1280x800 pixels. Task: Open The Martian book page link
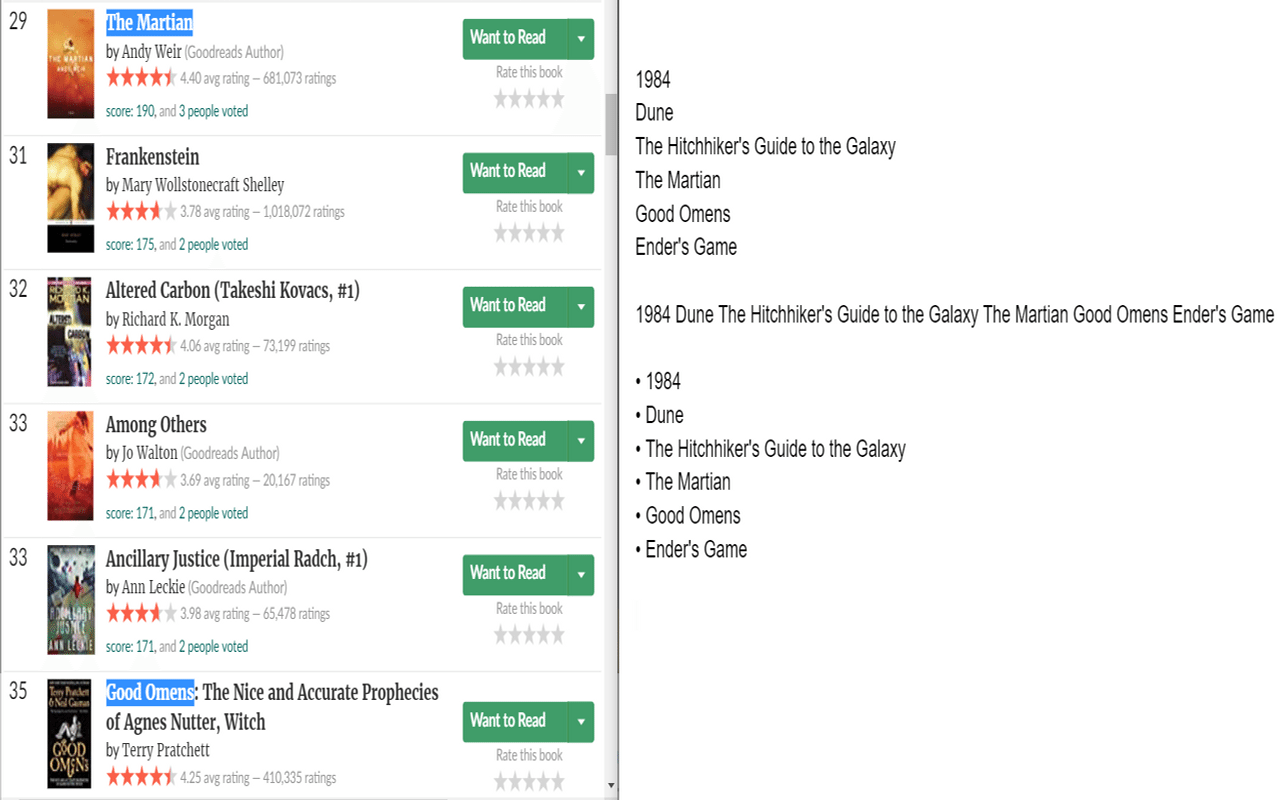[x=148, y=23]
